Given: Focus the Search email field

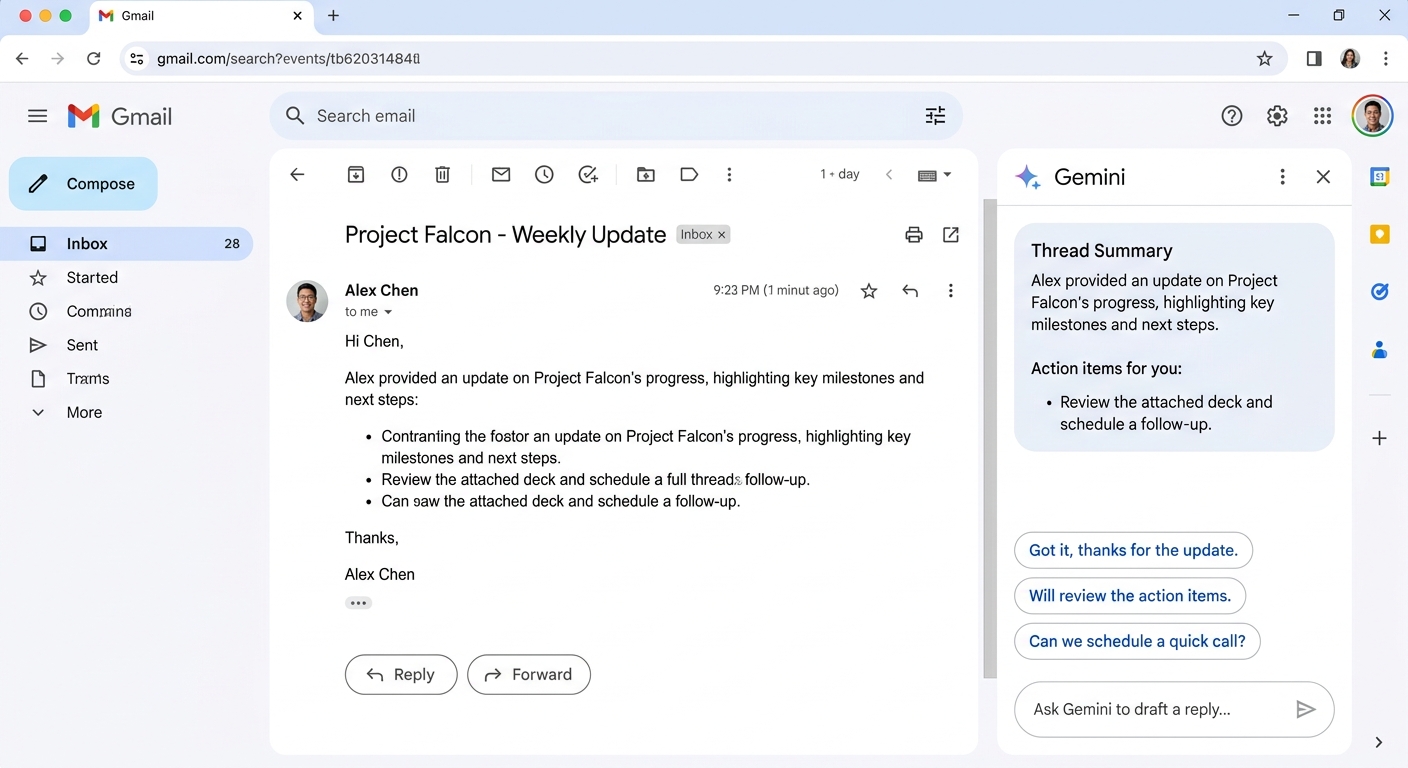Looking at the screenshot, I should coord(616,116).
